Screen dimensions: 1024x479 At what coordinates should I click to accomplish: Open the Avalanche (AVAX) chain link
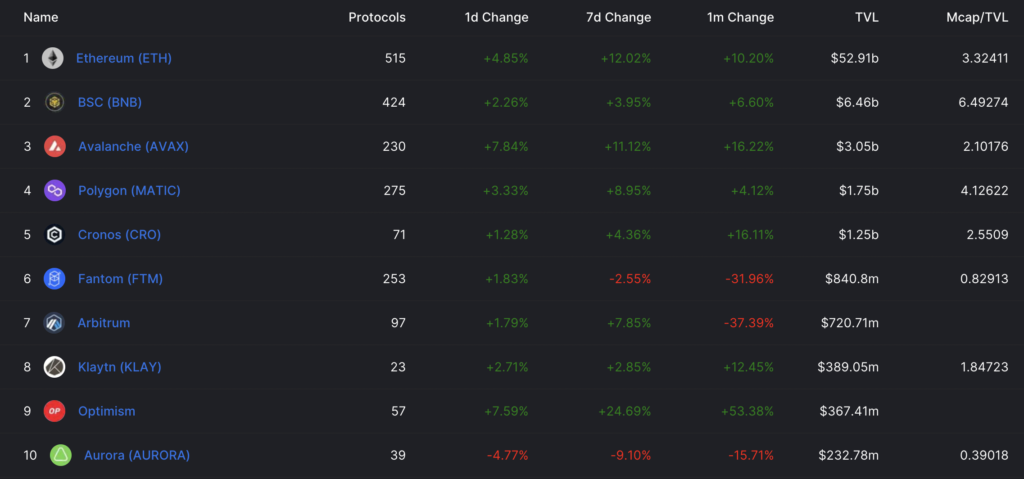(x=133, y=146)
